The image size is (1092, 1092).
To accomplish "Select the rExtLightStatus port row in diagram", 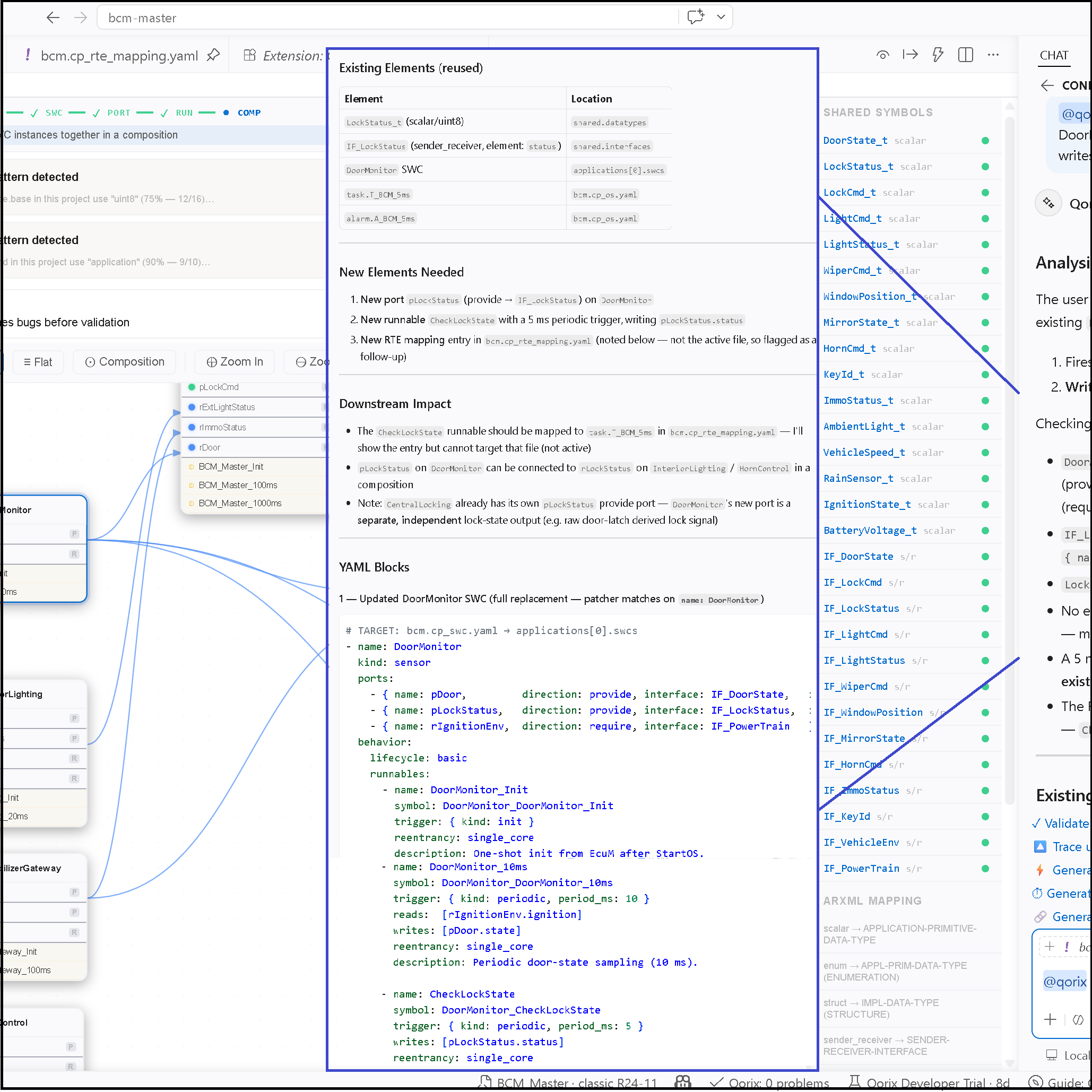I will pyautogui.click(x=254, y=407).
